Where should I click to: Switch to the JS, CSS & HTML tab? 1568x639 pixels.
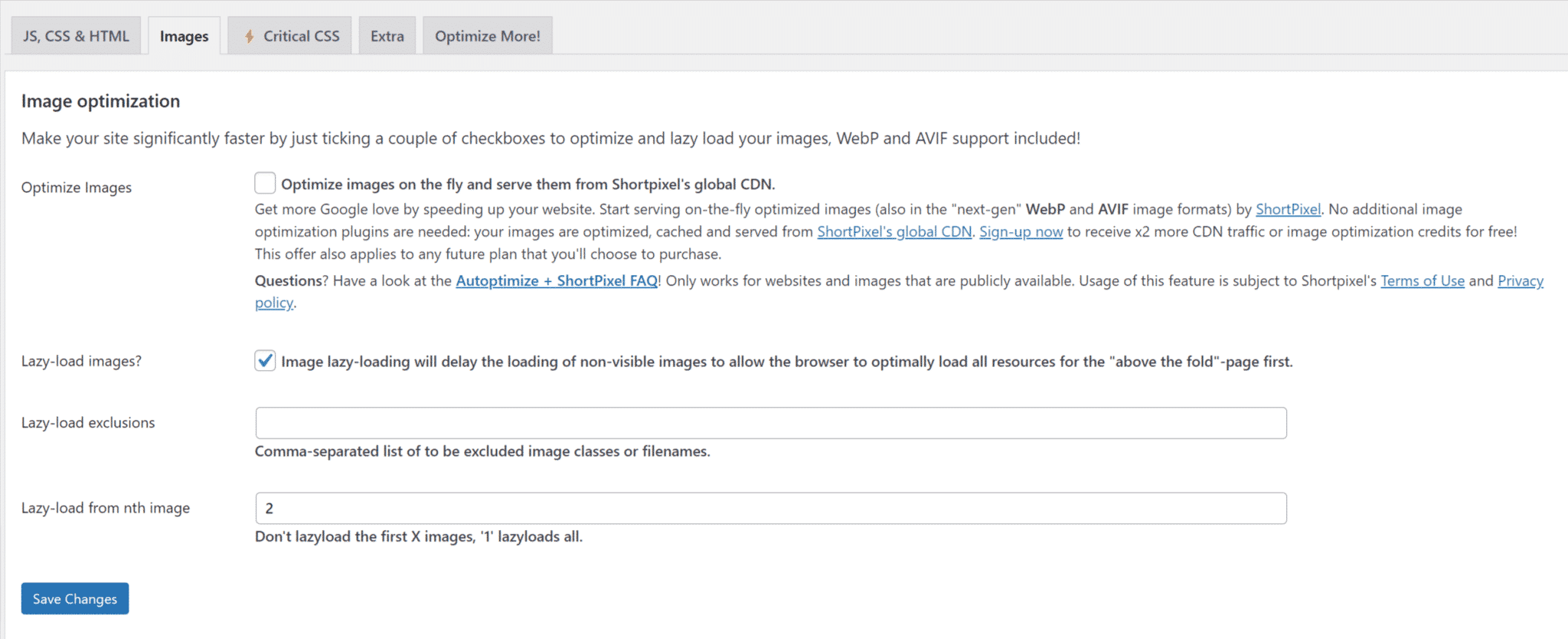76,36
